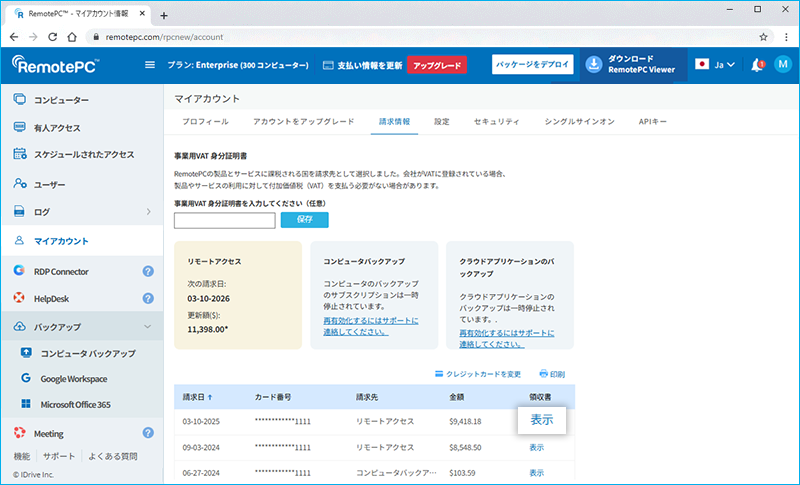Viewport: 800px width, 485px height.
Task: Open Chrome three-dot menu
Action: pos(786,37)
